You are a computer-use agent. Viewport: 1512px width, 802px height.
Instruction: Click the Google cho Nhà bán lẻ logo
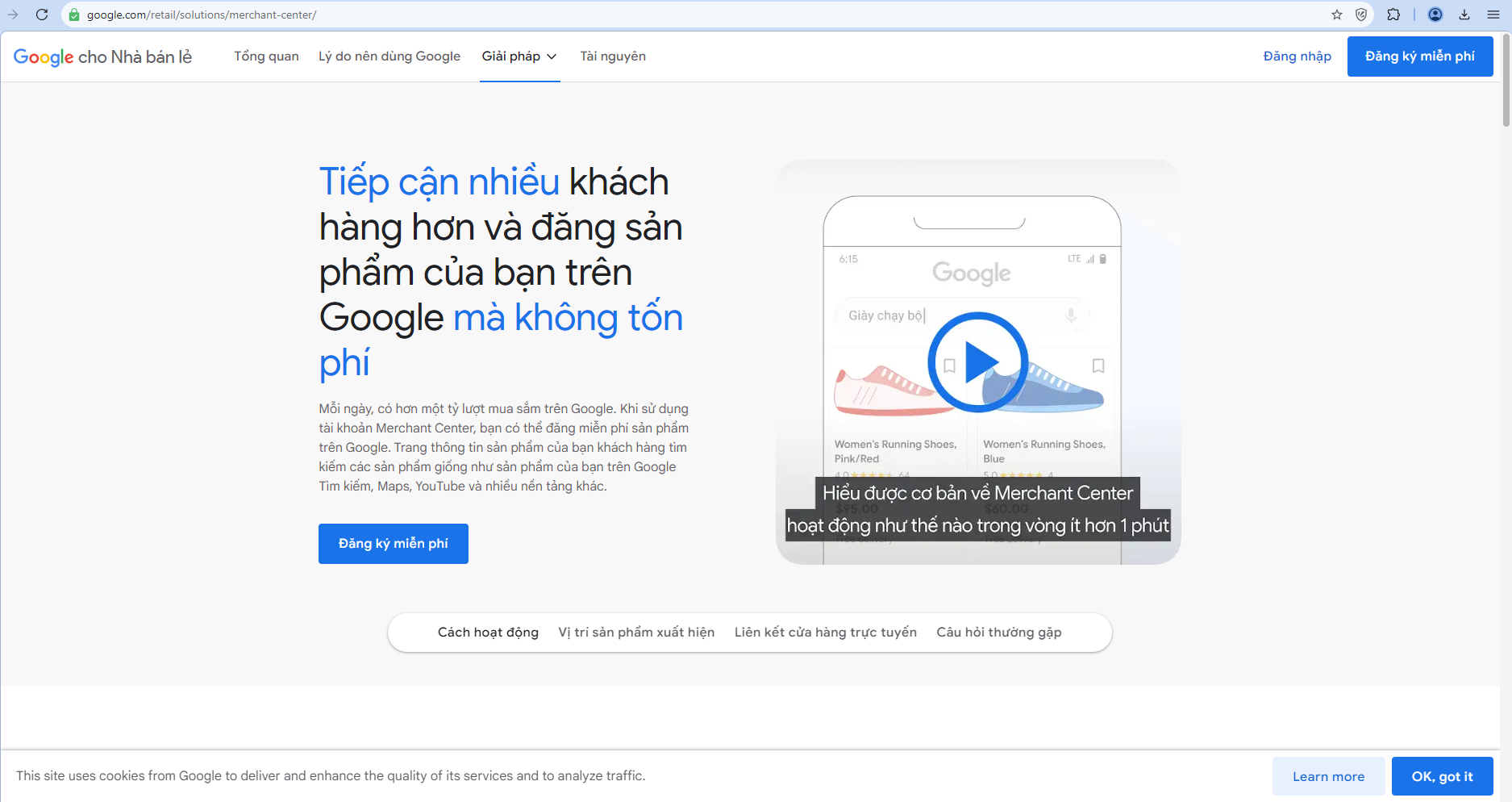pyautogui.click(x=102, y=56)
